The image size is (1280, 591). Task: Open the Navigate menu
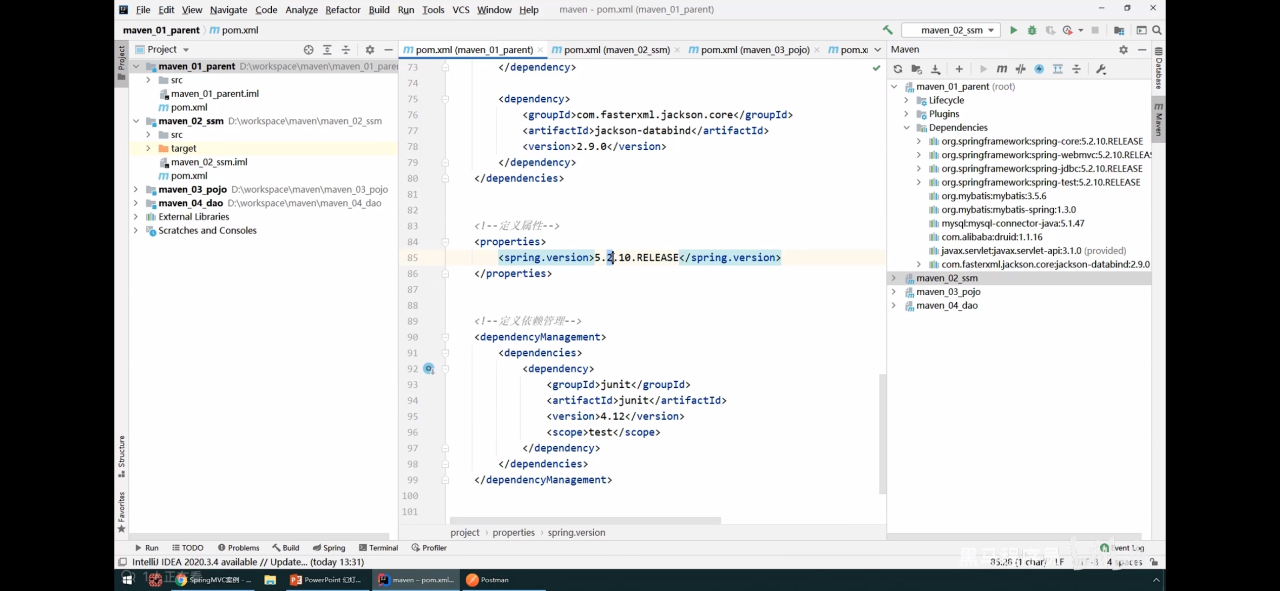pyautogui.click(x=228, y=10)
